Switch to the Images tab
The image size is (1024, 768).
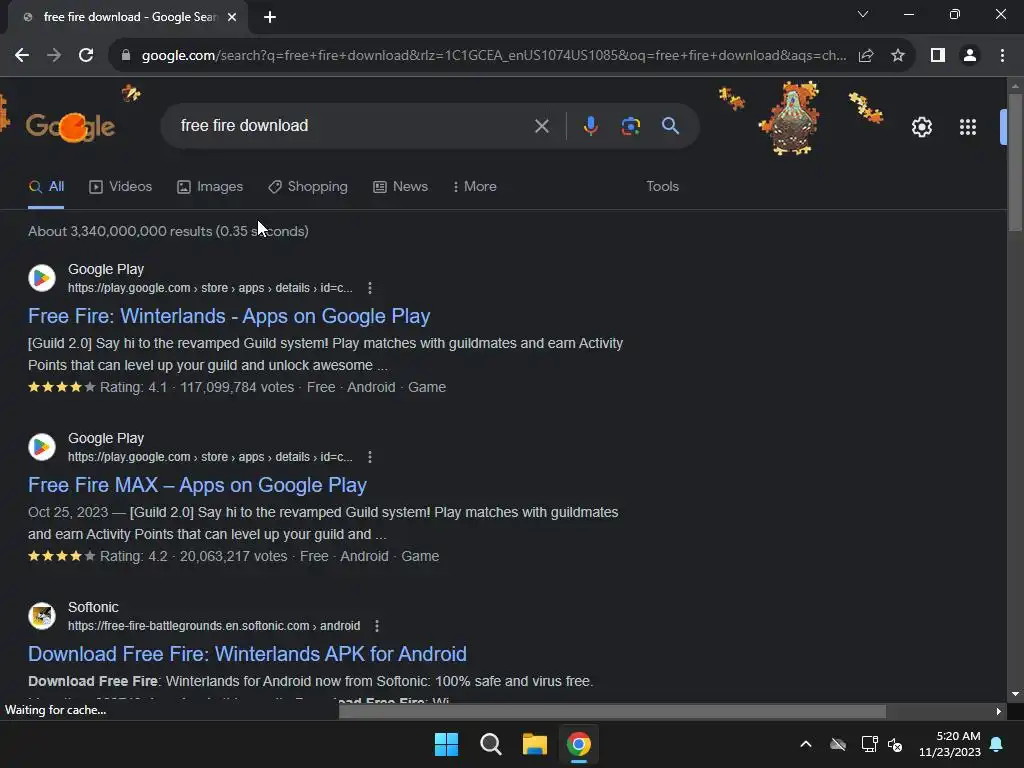(x=210, y=187)
